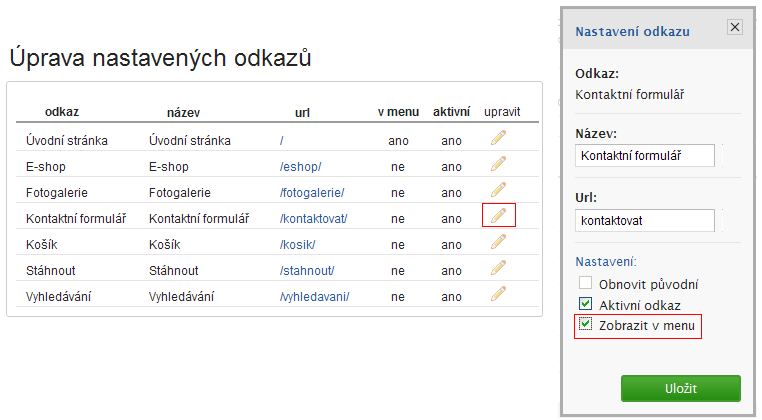The height and width of the screenshot is (420, 762).
Task: Toggle the Aktivní odkaz checkbox
Action: pyautogui.click(x=587, y=304)
